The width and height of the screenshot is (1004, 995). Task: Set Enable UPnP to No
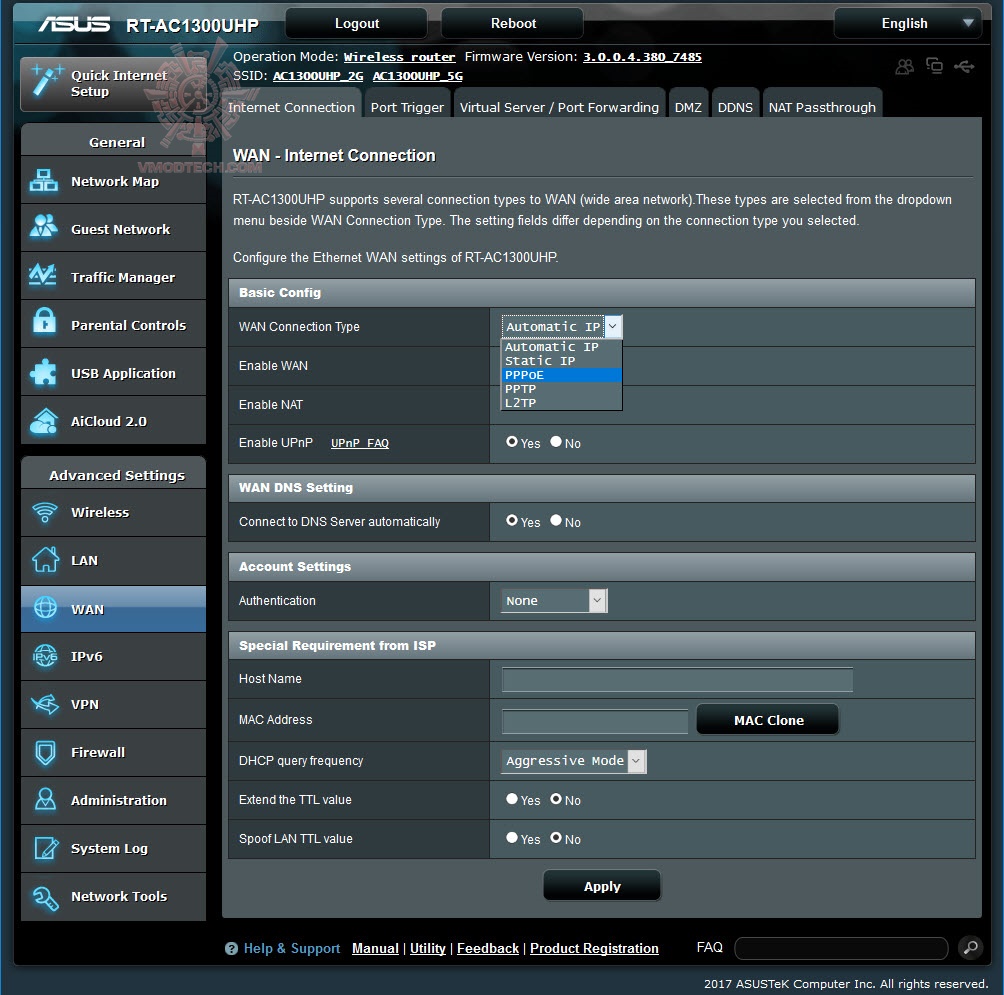click(556, 441)
